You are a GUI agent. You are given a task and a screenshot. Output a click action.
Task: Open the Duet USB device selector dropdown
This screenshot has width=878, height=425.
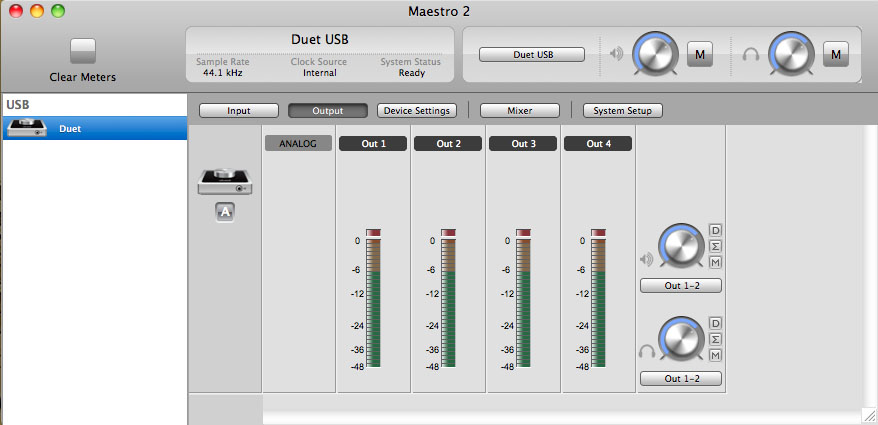pos(531,54)
